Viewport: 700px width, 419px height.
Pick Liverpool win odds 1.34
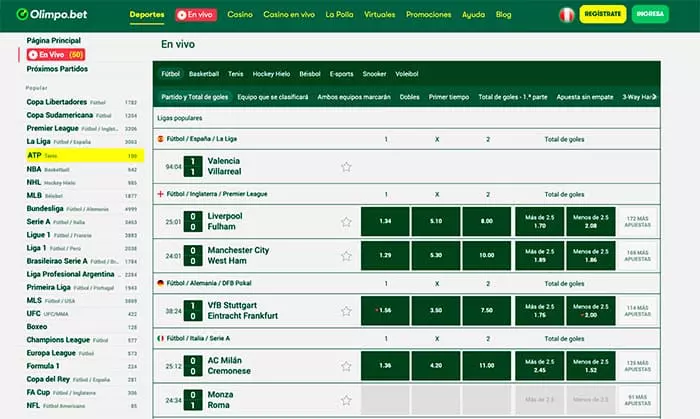click(385, 221)
